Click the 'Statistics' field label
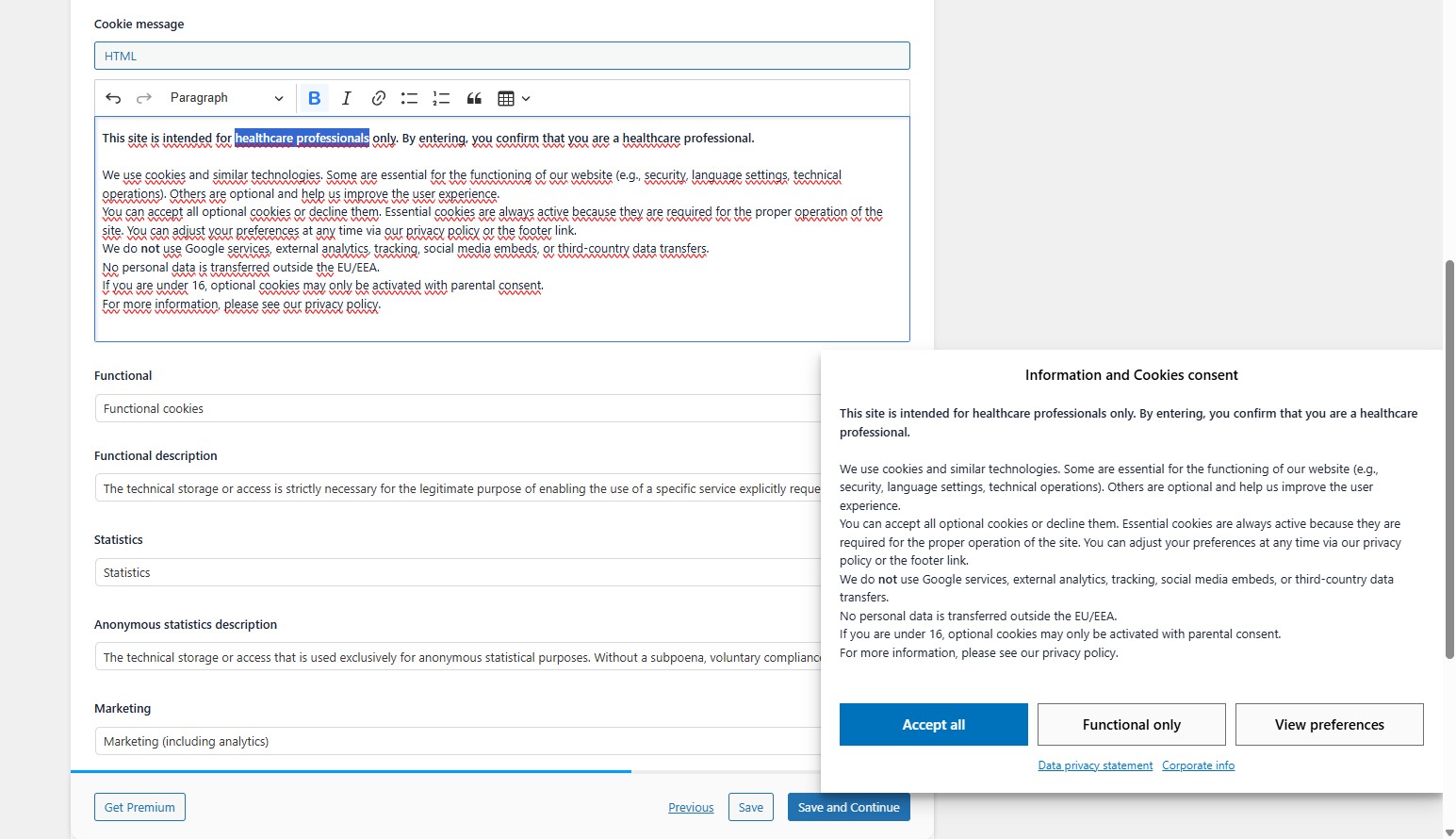This screenshot has width=1456, height=839. pyautogui.click(x=119, y=539)
